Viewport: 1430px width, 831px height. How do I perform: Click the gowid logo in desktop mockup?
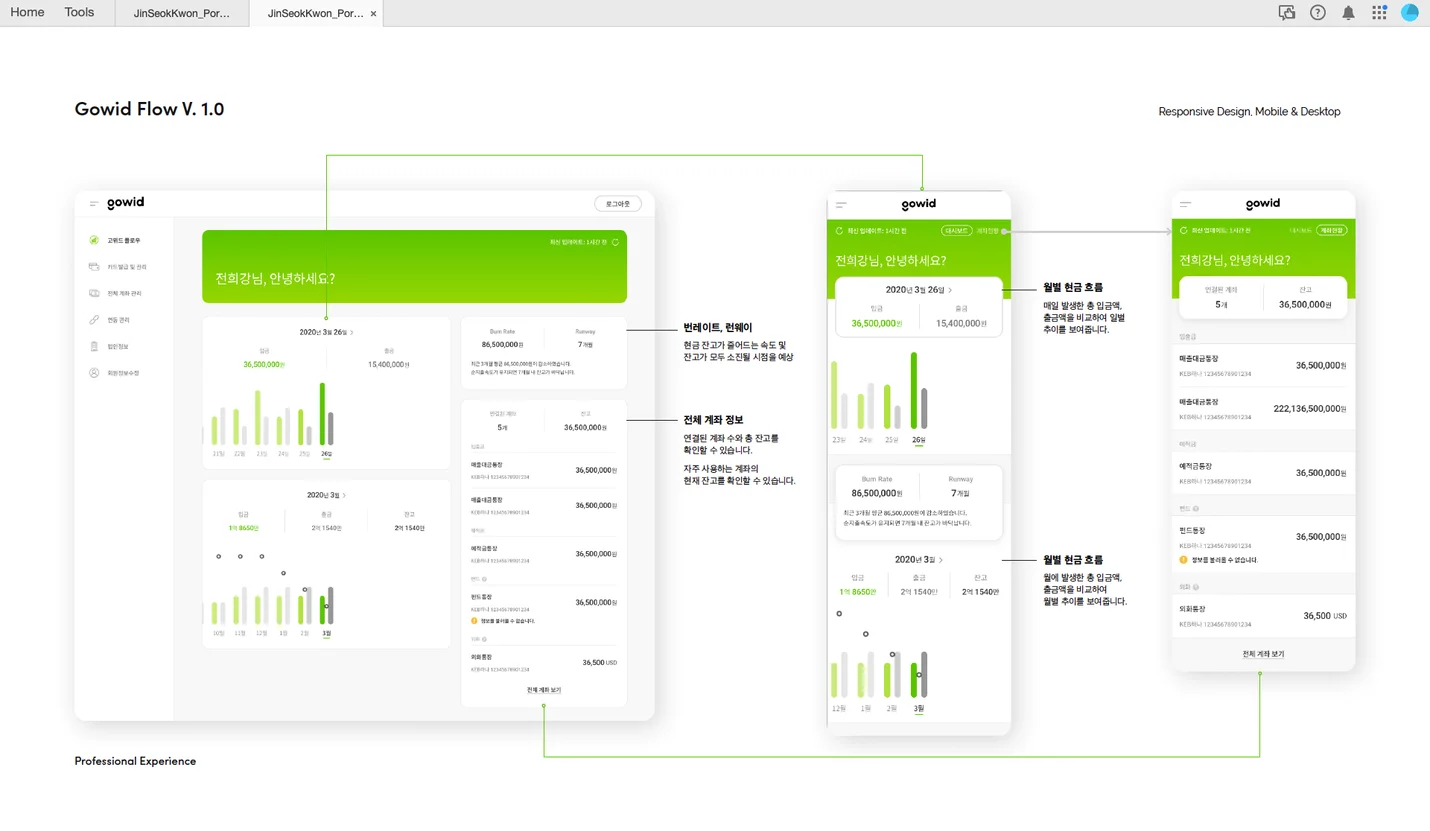coord(126,202)
